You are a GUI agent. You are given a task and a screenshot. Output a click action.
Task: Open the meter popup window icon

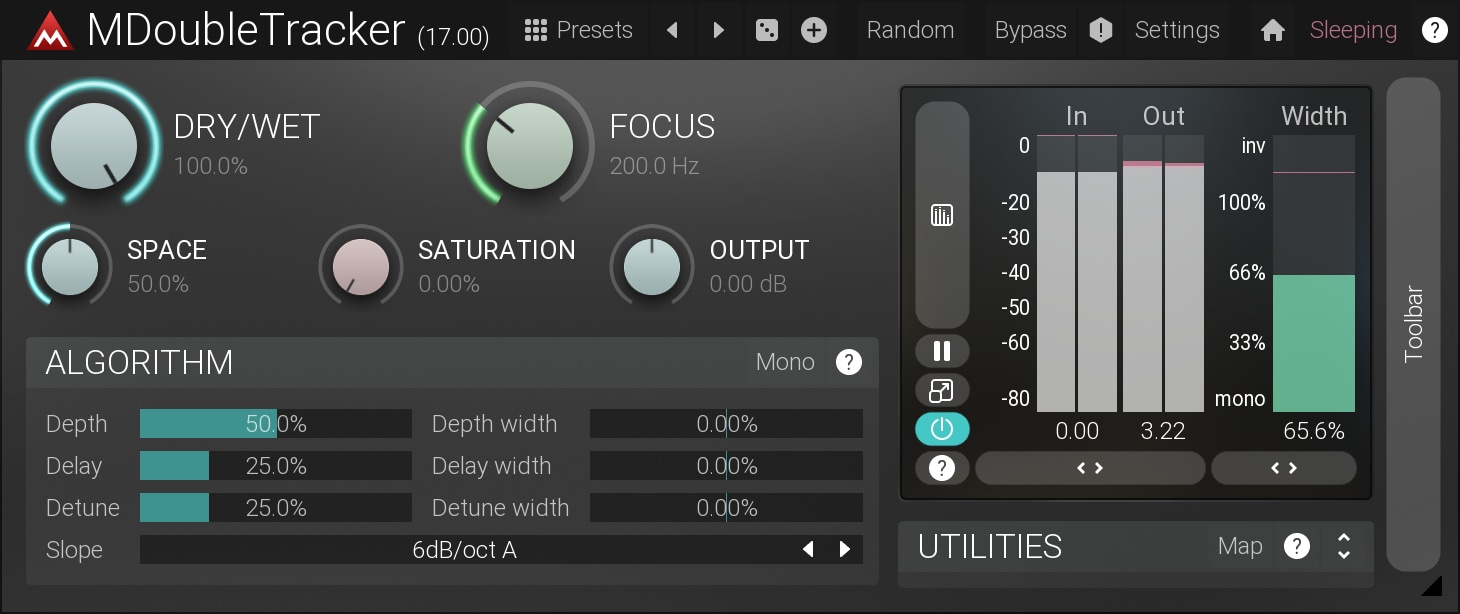click(x=941, y=391)
